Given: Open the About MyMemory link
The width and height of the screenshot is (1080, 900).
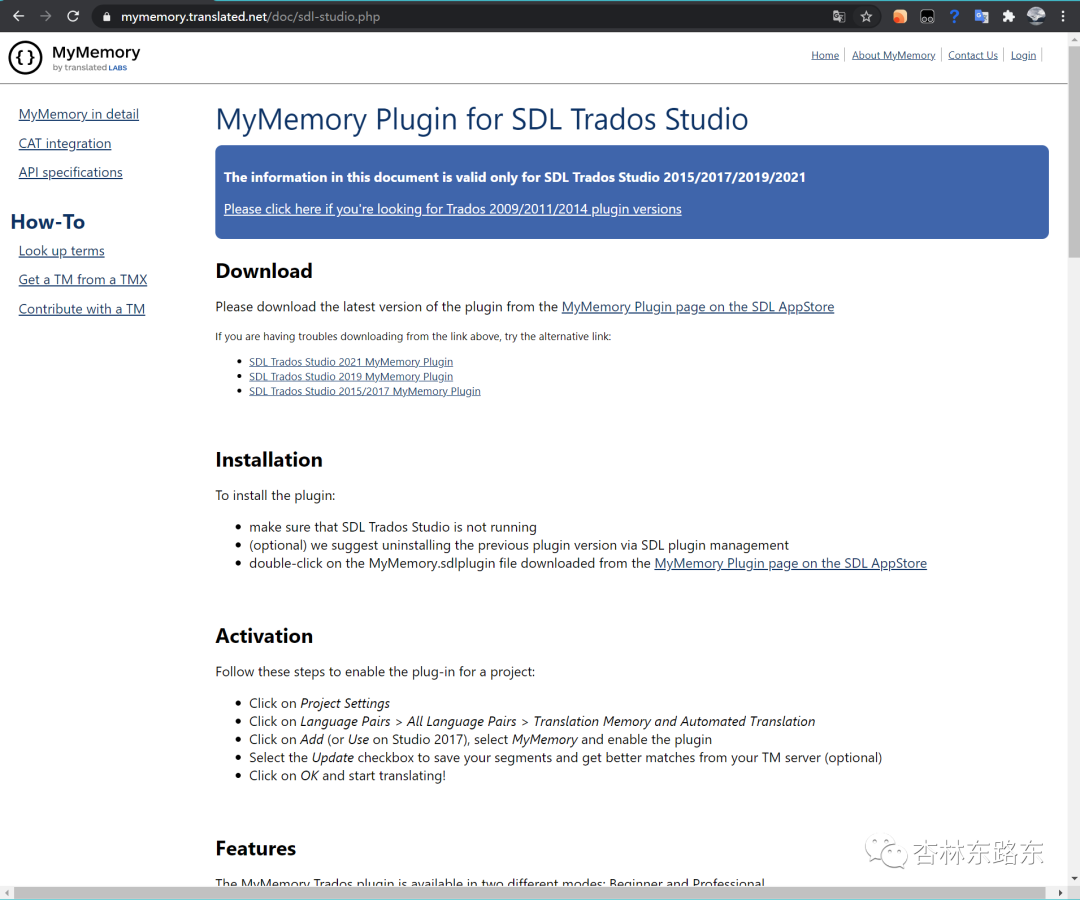Looking at the screenshot, I should click(x=893, y=55).
